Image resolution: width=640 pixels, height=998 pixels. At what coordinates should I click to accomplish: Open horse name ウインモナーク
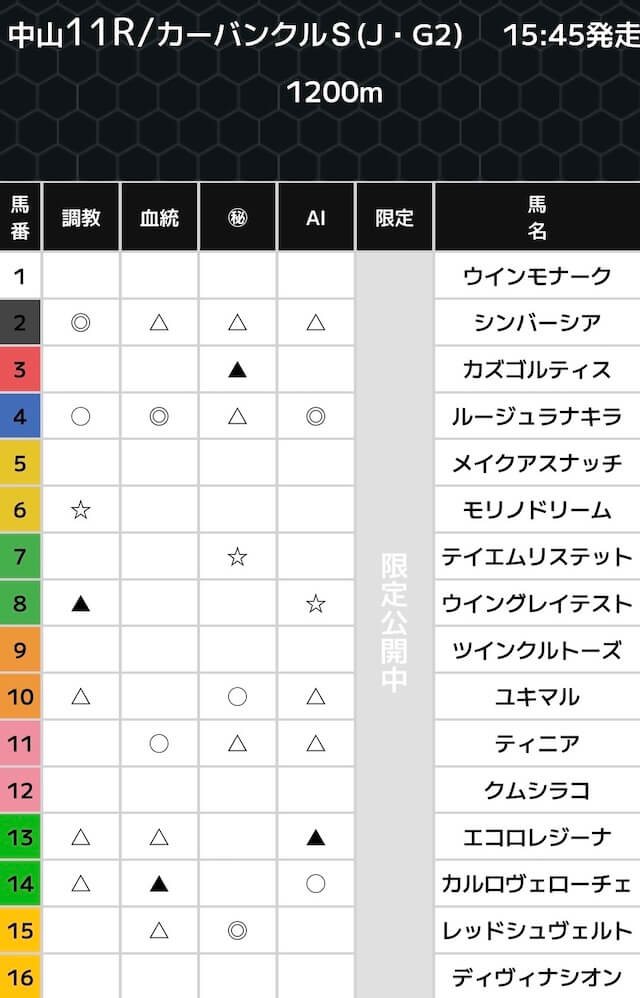pos(537,276)
